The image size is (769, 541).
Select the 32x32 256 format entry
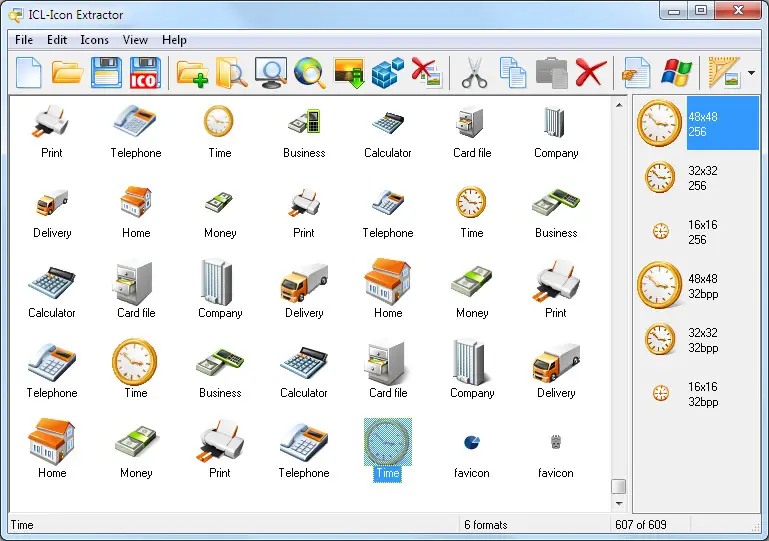[697, 178]
